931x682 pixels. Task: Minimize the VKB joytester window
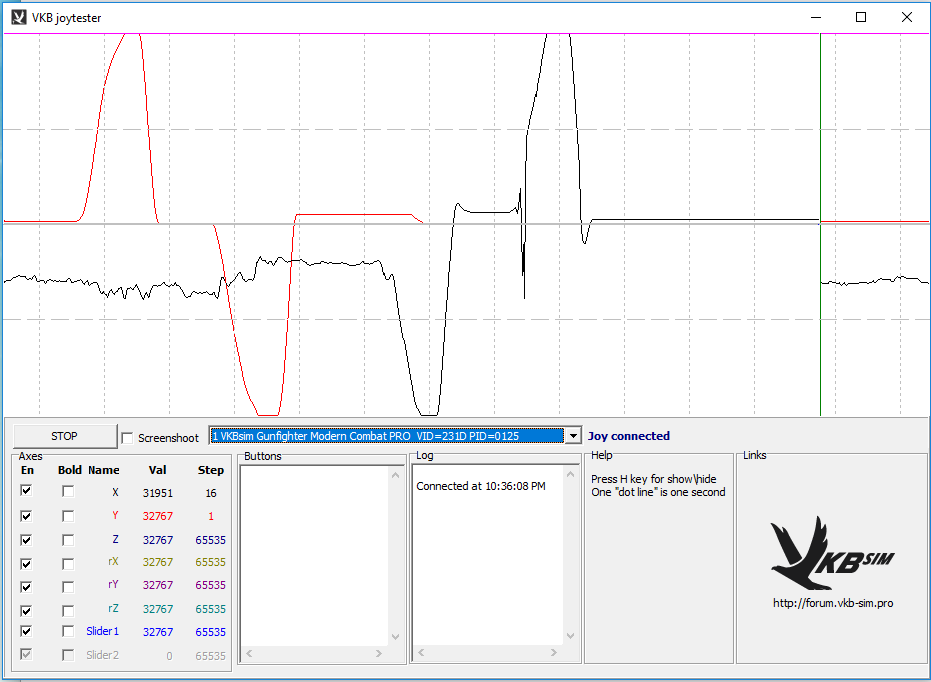pos(815,17)
